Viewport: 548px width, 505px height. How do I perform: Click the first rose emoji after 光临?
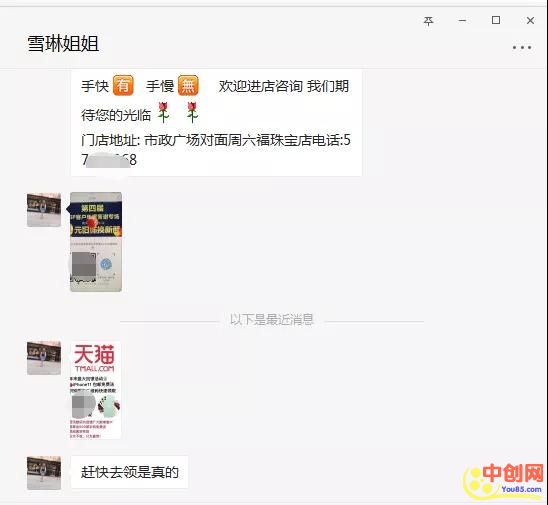[x=163, y=113]
